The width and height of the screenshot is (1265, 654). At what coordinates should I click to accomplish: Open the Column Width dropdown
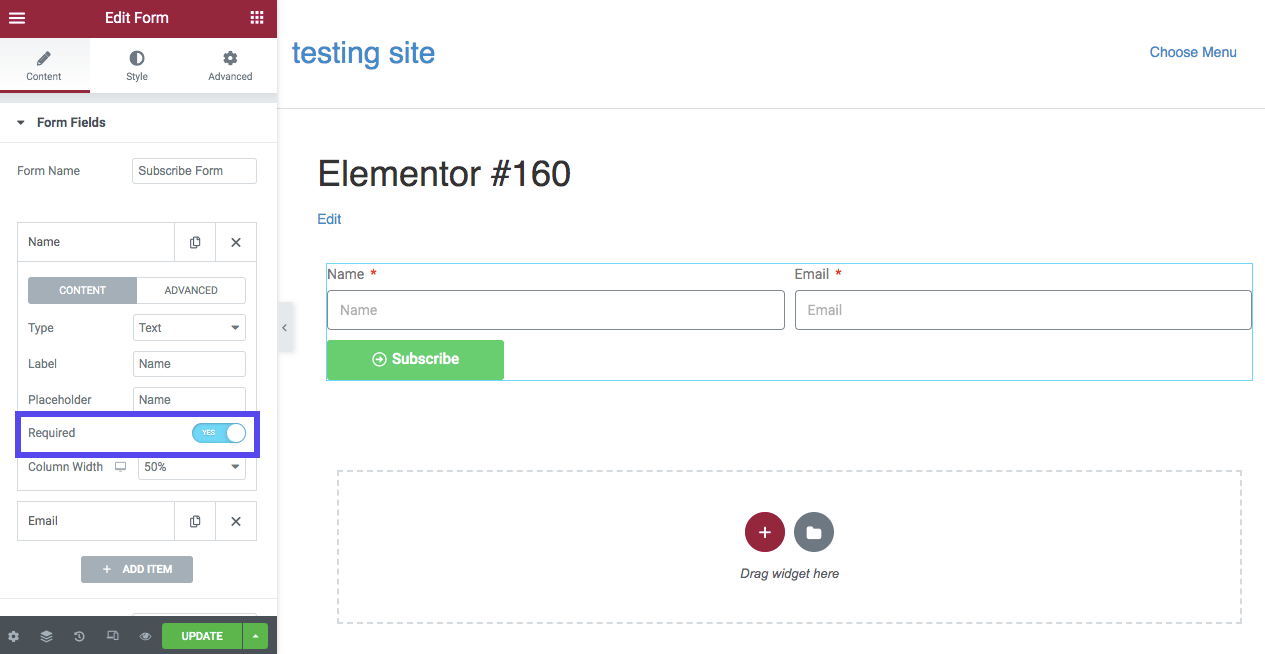191,467
